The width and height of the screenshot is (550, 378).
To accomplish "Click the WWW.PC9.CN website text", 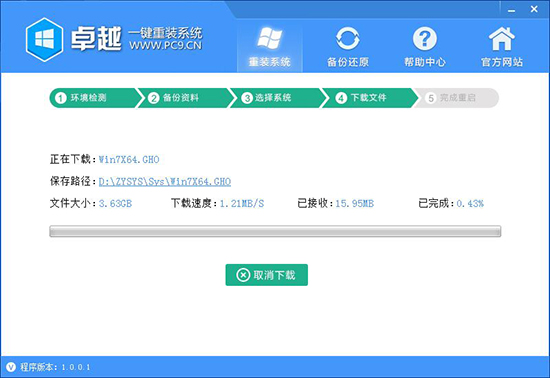I will point(166,46).
